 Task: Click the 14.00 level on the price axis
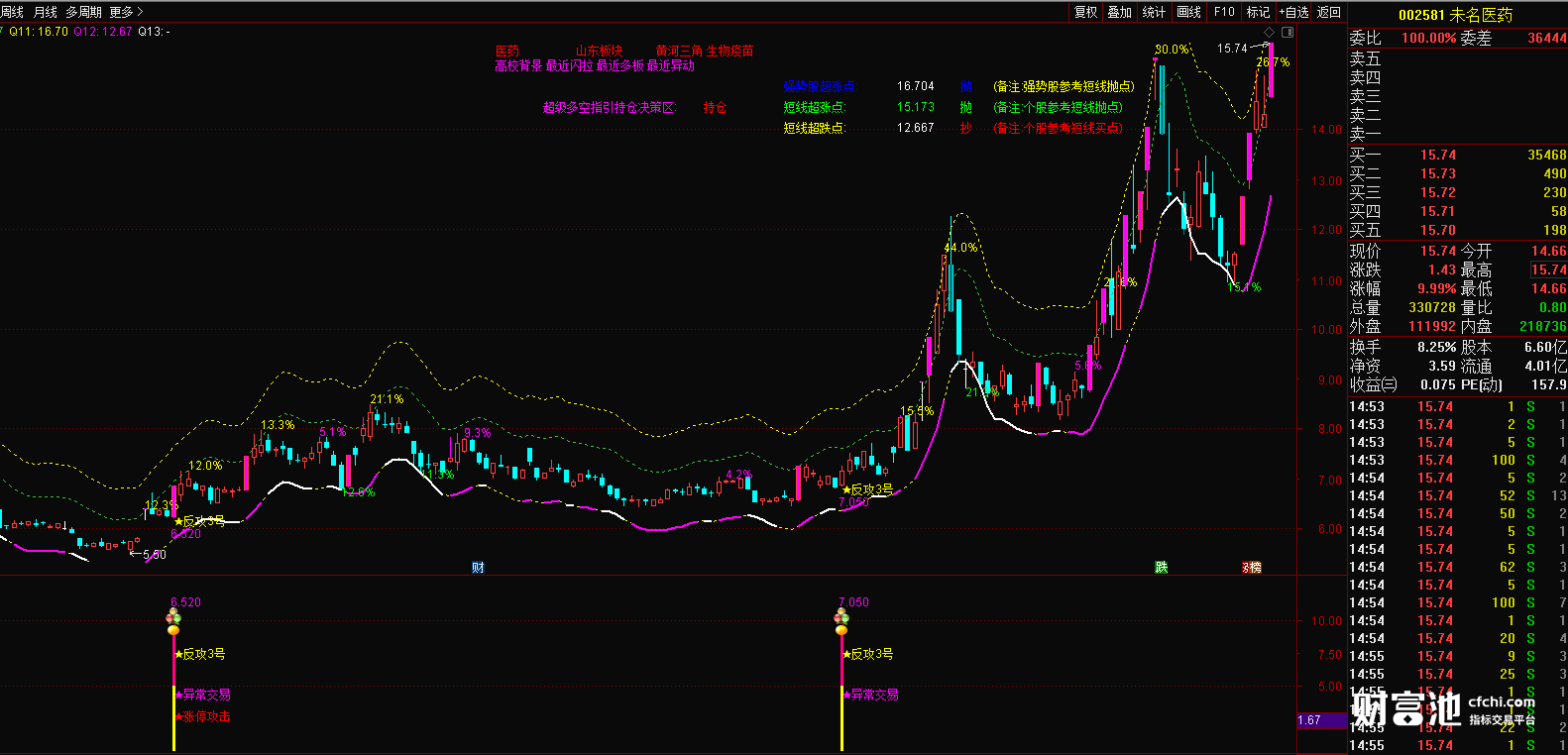[x=1326, y=130]
